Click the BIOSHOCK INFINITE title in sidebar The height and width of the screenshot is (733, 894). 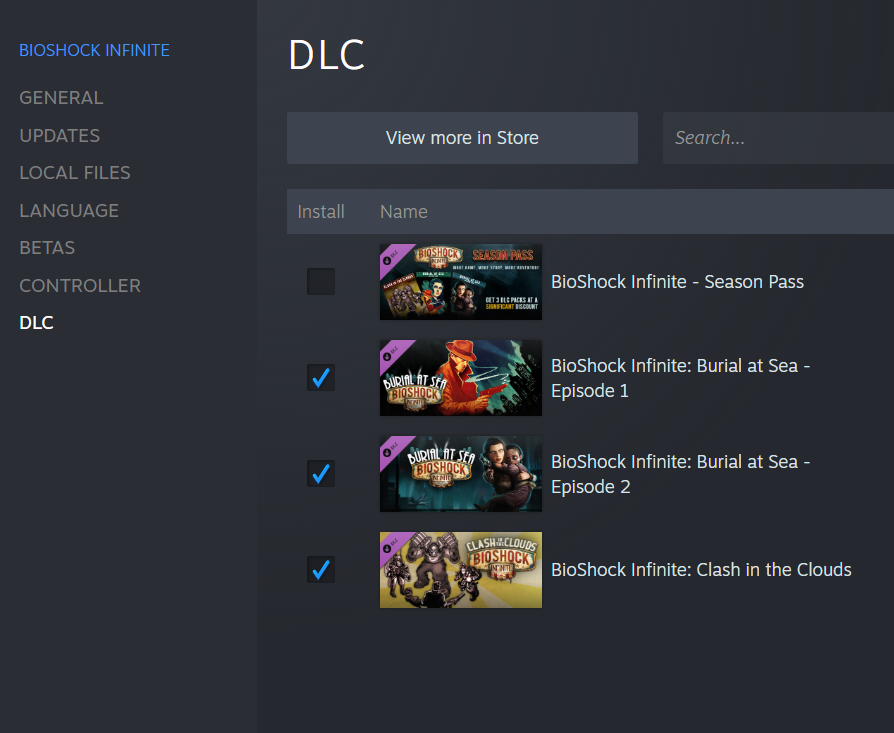pyautogui.click(x=95, y=50)
